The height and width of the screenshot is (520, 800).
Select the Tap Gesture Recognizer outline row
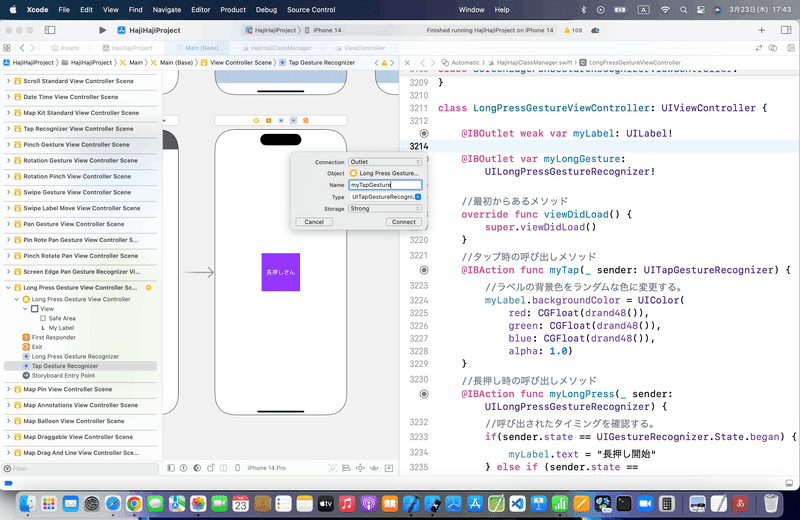coord(80,366)
